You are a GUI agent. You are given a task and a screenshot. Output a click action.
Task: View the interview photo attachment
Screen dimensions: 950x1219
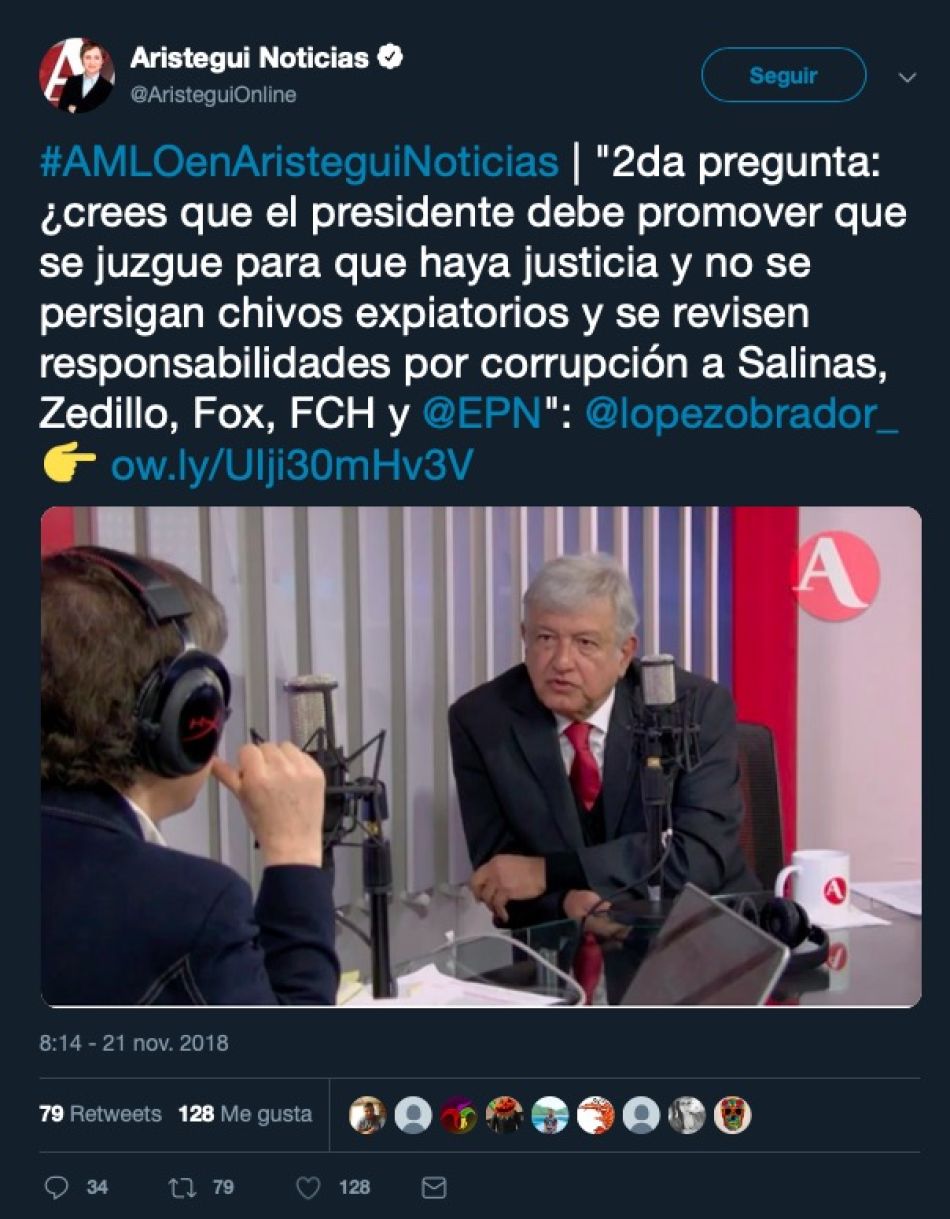click(481, 756)
